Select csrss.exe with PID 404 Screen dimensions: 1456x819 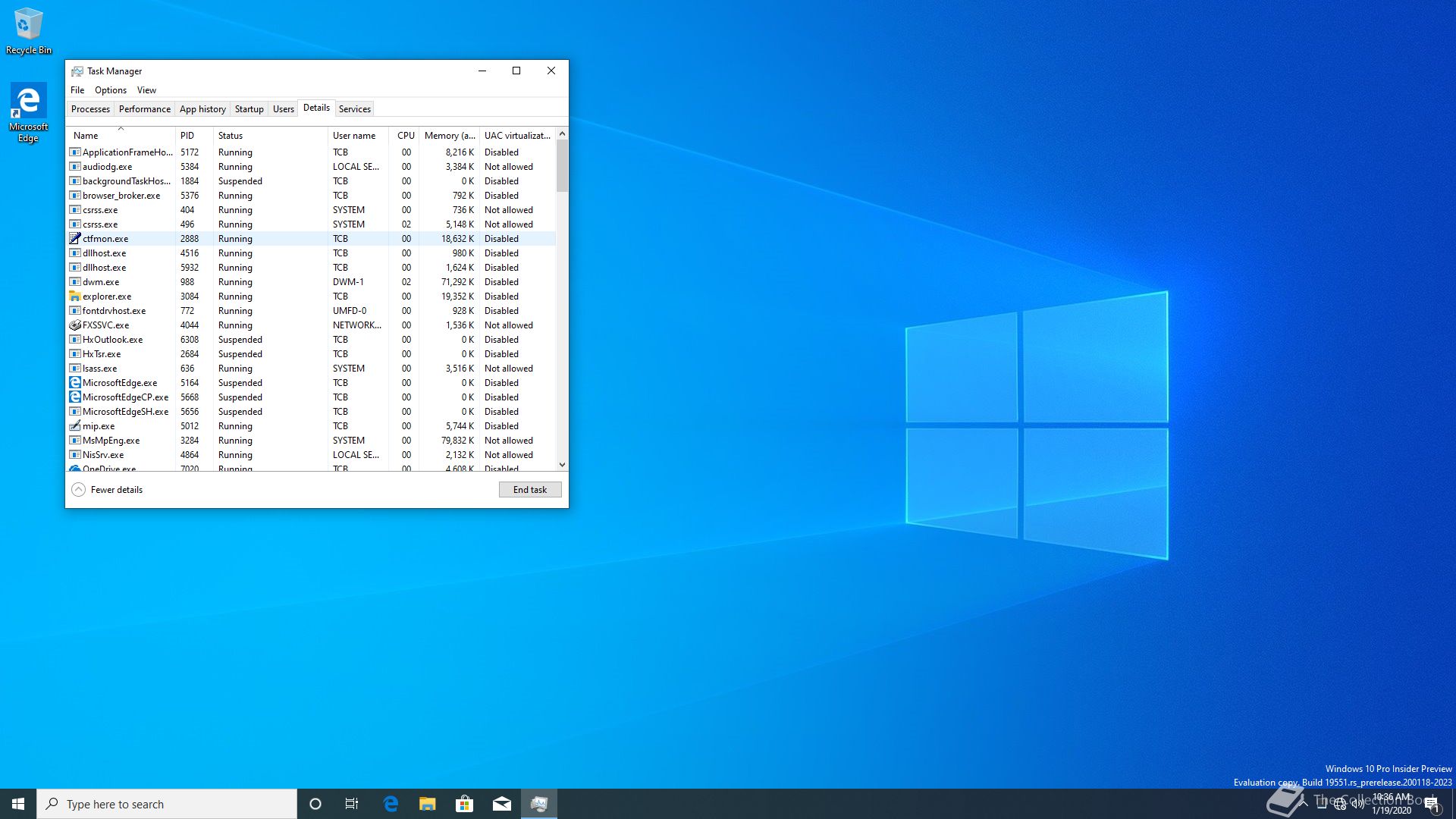[x=312, y=210]
